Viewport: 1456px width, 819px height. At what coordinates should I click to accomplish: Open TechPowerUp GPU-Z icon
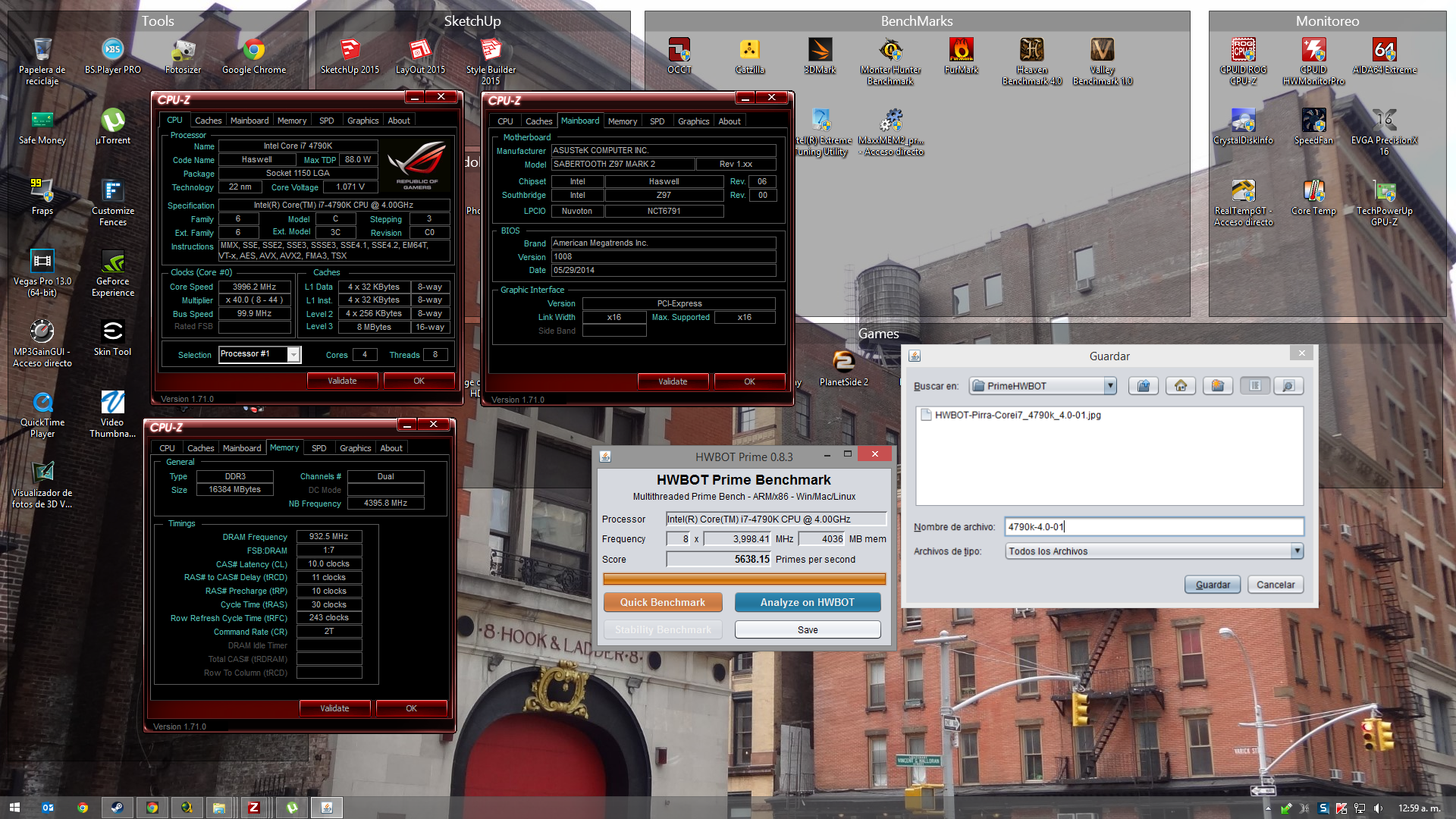[x=1384, y=203]
